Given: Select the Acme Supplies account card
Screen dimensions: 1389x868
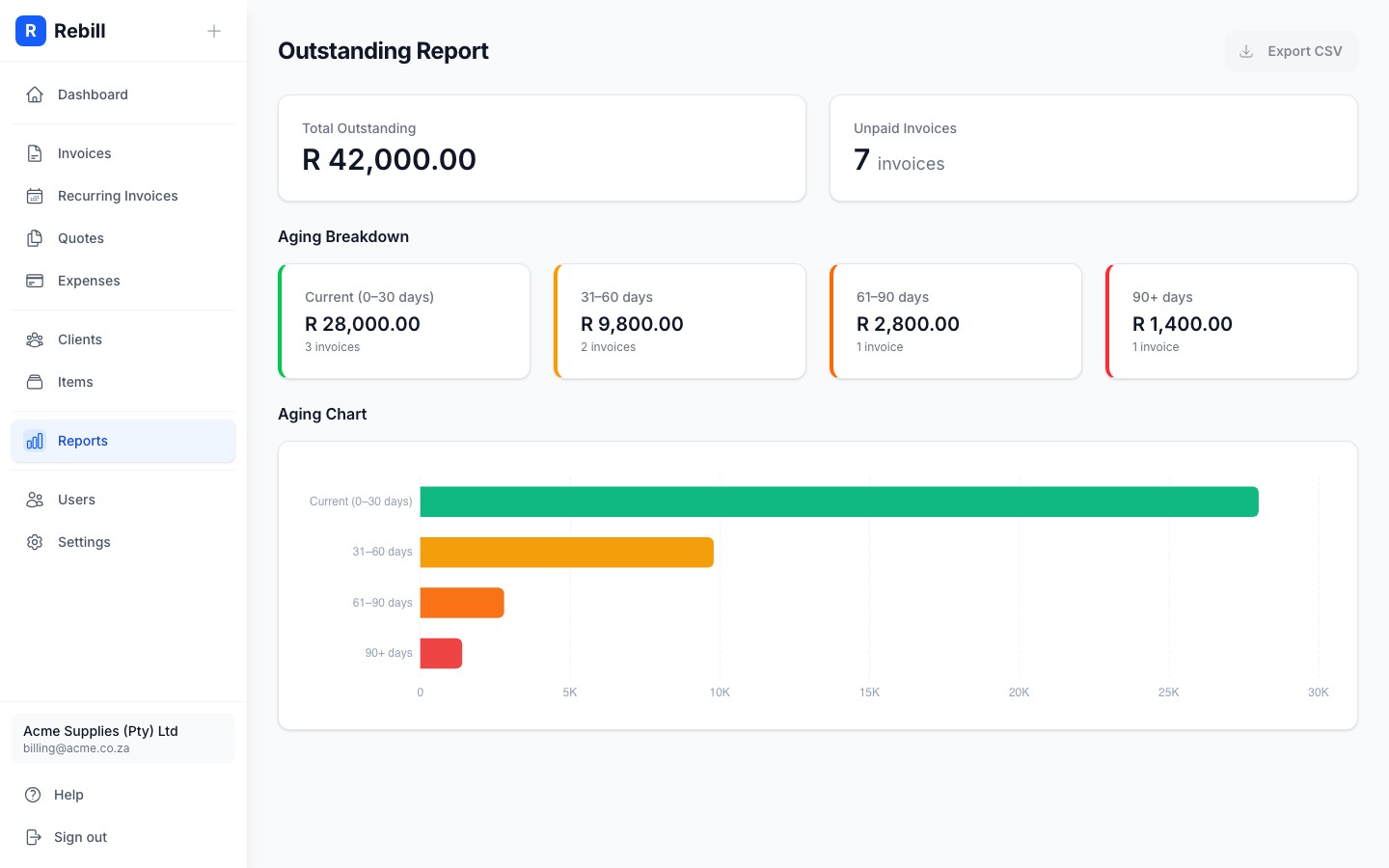Looking at the screenshot, I should click(123, 739).
